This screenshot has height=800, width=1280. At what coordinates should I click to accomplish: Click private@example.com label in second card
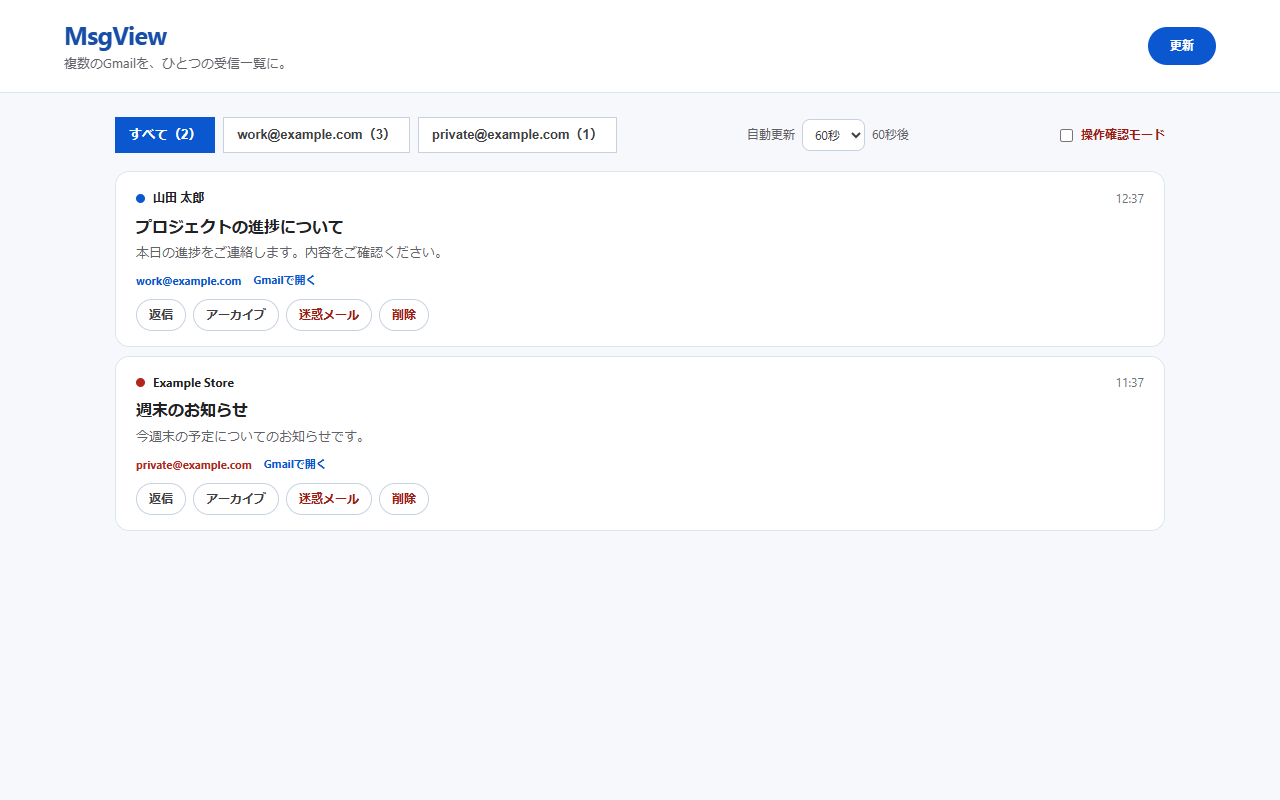tap(194, 465)
